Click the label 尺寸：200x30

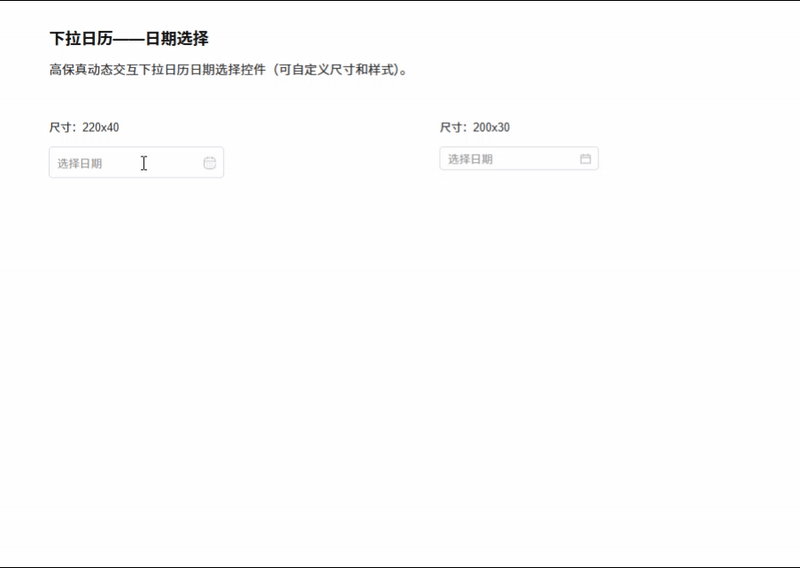coord(474,127)
